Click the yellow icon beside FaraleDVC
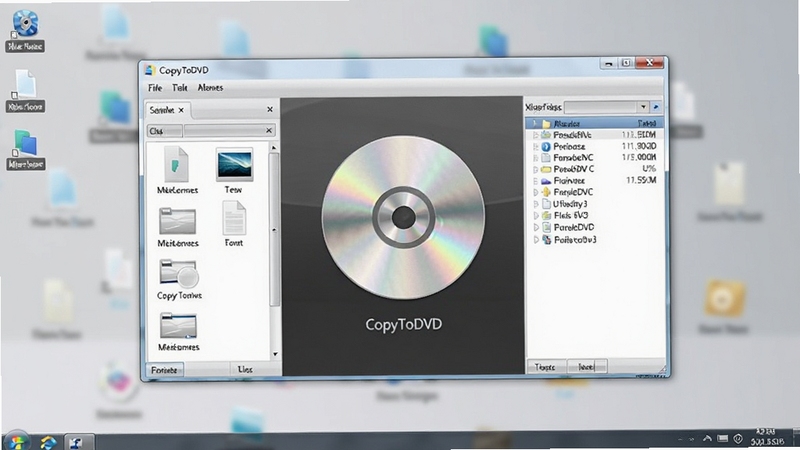The width and height of the screenshot is (800, 450). tap(546, 192)
